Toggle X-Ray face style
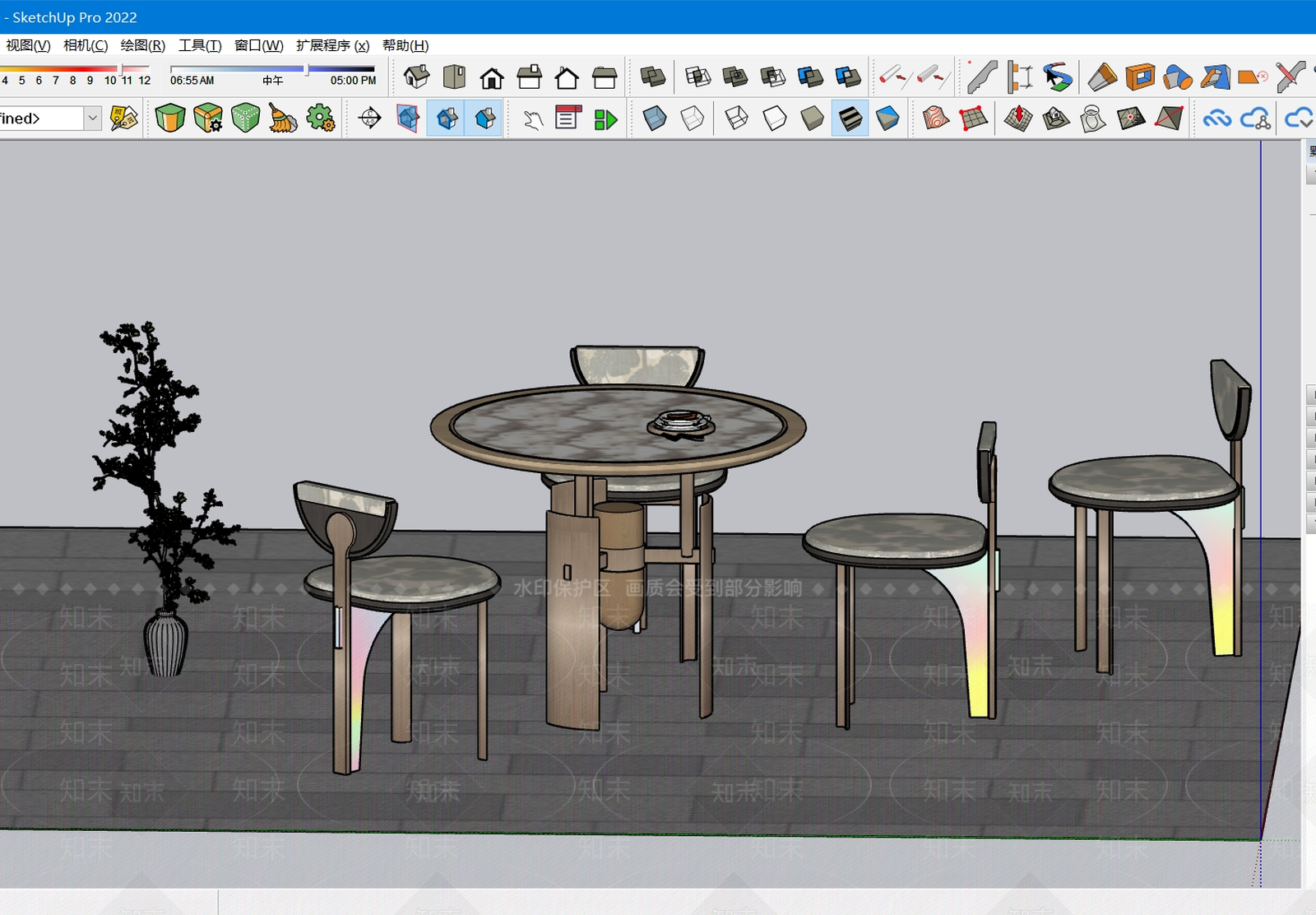Image resolution: width=1316 pixels, height=915 pixels. (x=655, y=118)
